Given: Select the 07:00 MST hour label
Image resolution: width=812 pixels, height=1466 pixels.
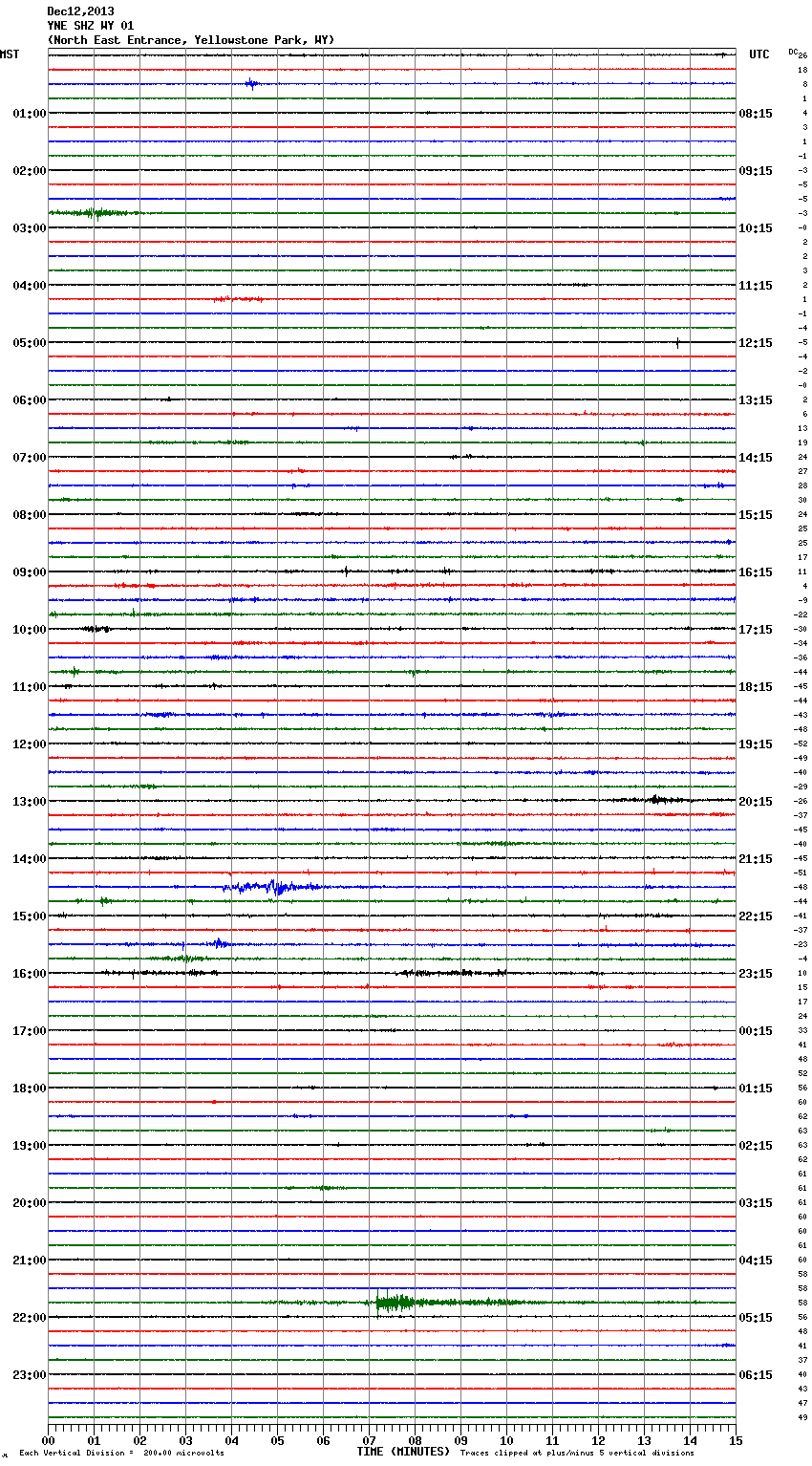Looking at the screenshot, I should pos(30,458).
